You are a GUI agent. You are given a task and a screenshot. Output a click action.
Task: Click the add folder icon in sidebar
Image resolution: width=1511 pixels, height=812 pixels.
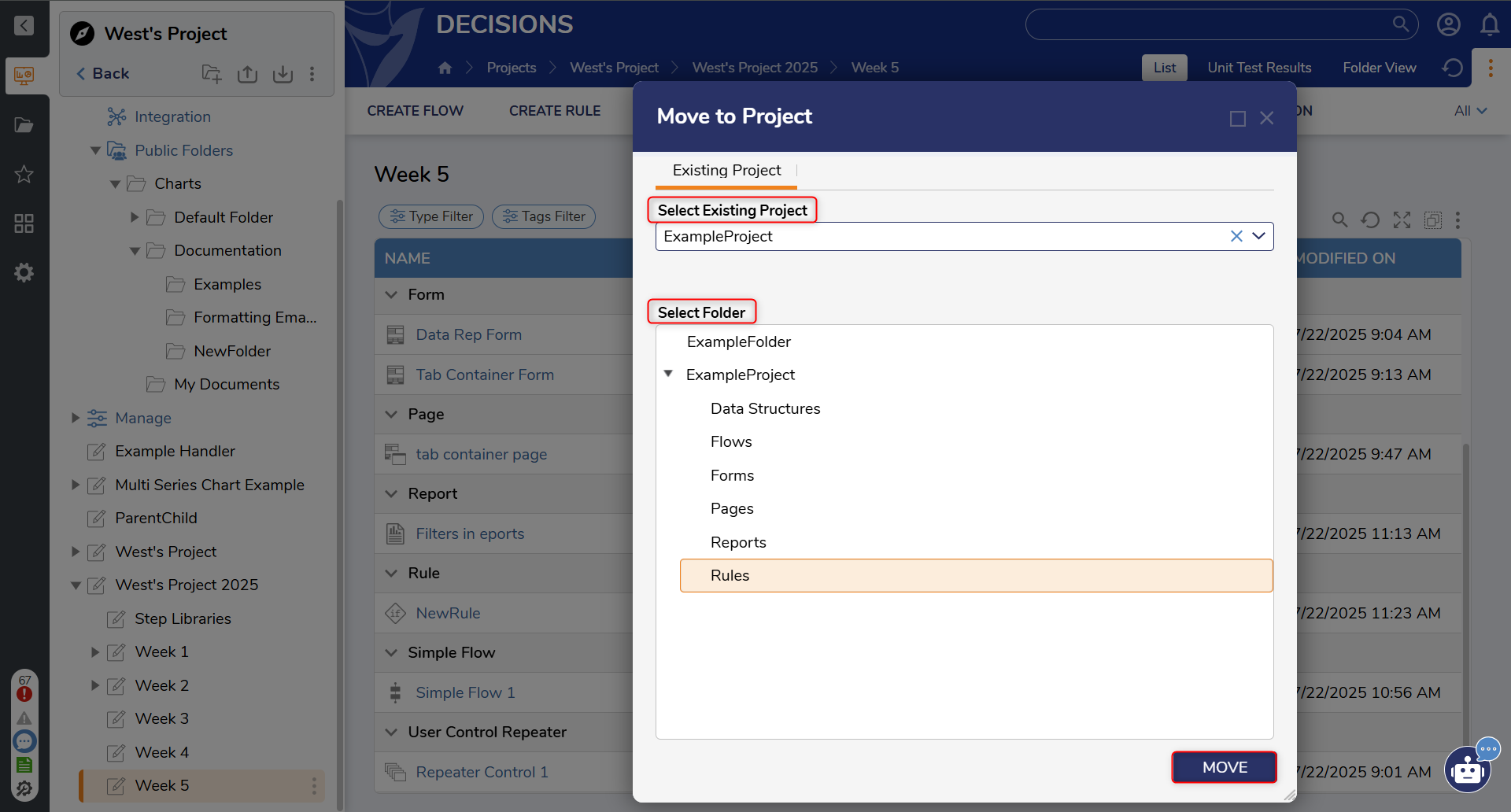(212, 74)
